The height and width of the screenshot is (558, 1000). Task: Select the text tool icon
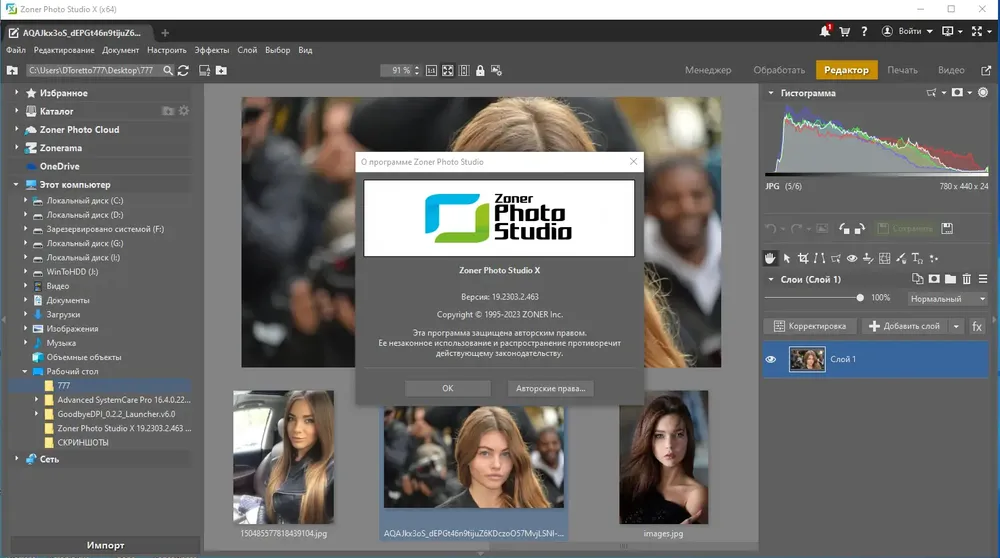pyautogui.click(x=917, y=258)
